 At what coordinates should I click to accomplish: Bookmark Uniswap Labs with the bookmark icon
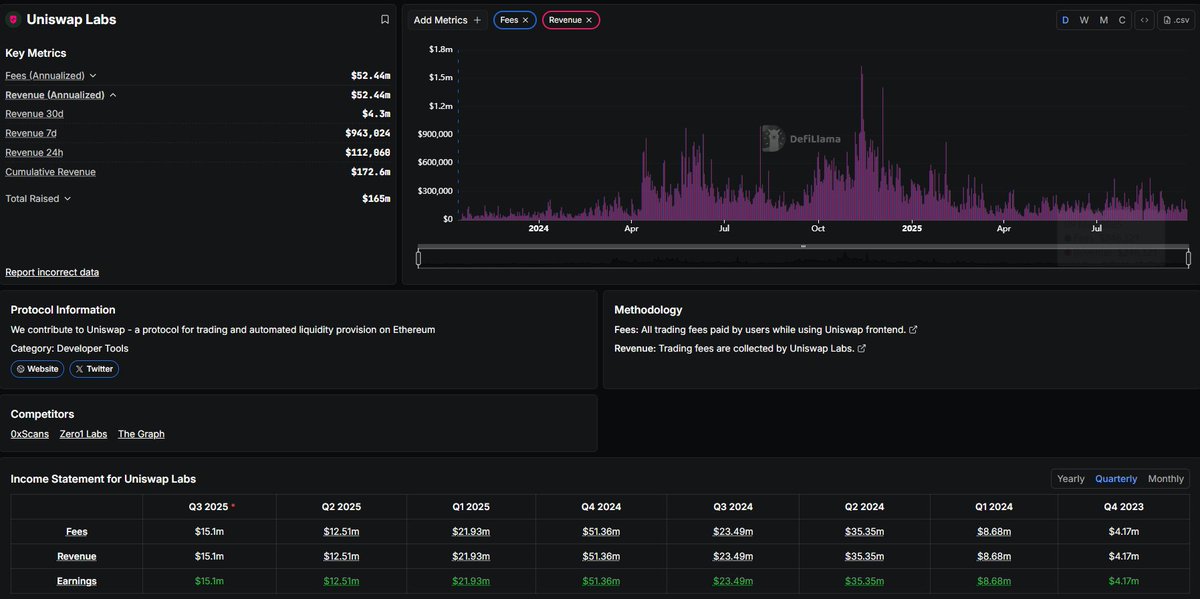[x=385, y=19]
